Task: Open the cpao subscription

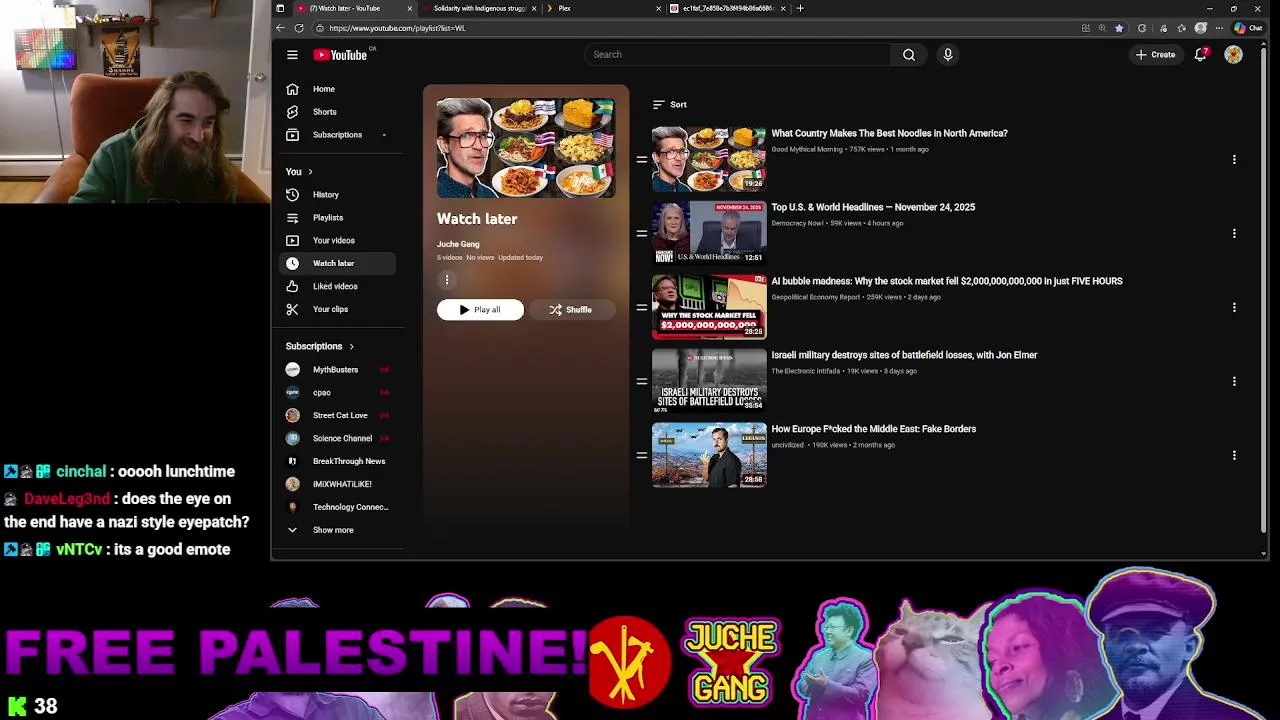Action: pyautogui.click(x=339, y=393)
